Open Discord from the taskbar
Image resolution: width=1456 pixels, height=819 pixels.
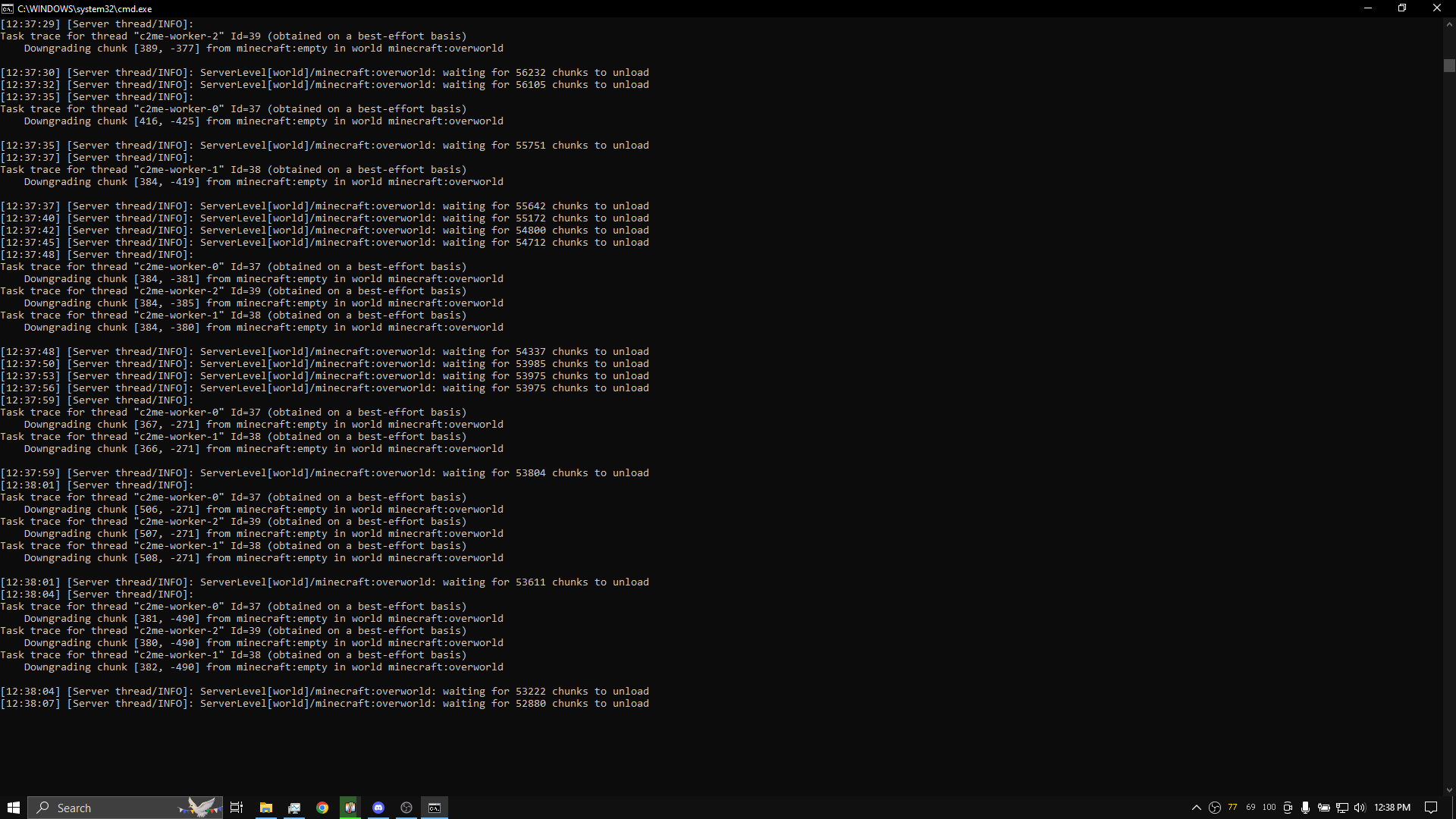click(x=378, y=808)
